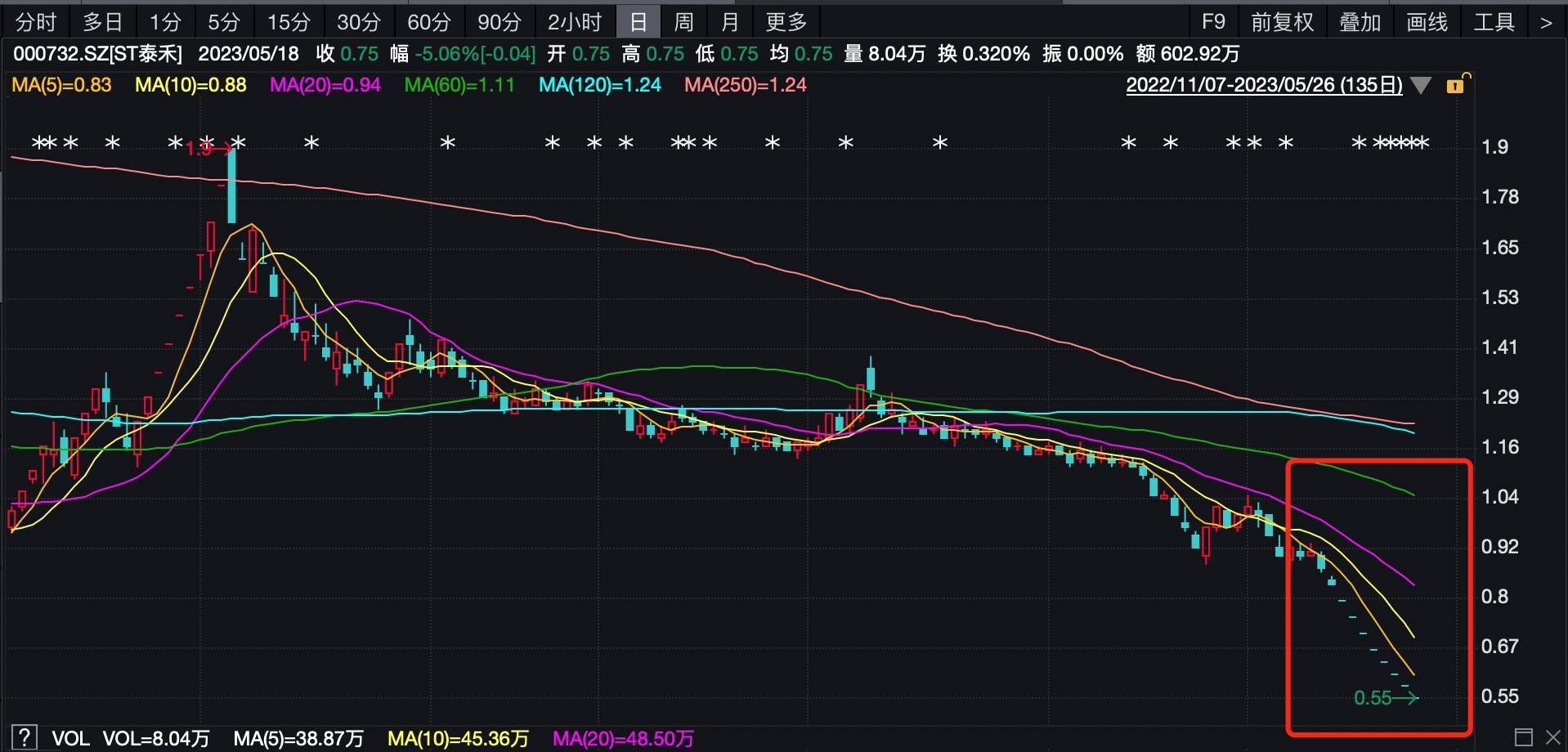Select the 月 monthly chart tab
The height and width of the screenshot is (752, 1568).
tap(730, 22)
